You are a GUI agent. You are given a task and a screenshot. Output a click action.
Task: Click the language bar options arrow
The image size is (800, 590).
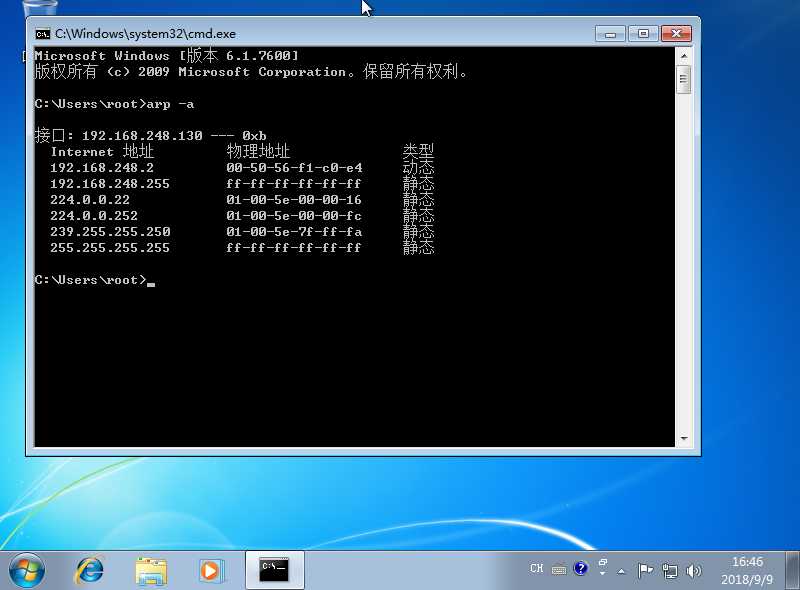coord(603,574)
